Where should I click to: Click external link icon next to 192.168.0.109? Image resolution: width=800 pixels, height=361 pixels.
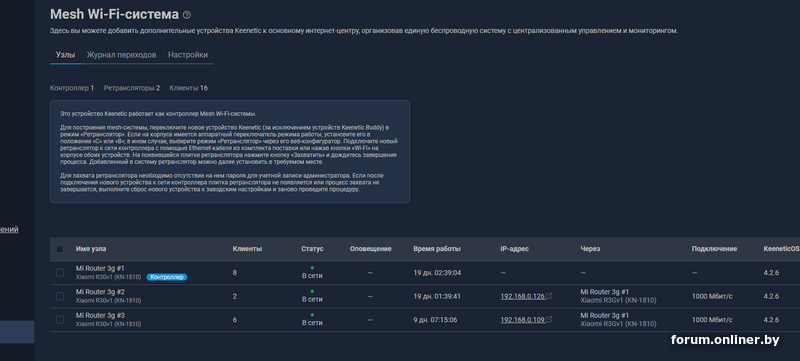tap(549, 320)
